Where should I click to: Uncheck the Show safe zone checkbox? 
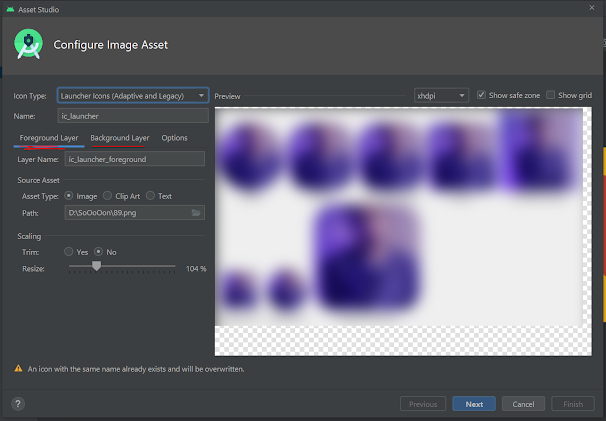pos(482,95)
